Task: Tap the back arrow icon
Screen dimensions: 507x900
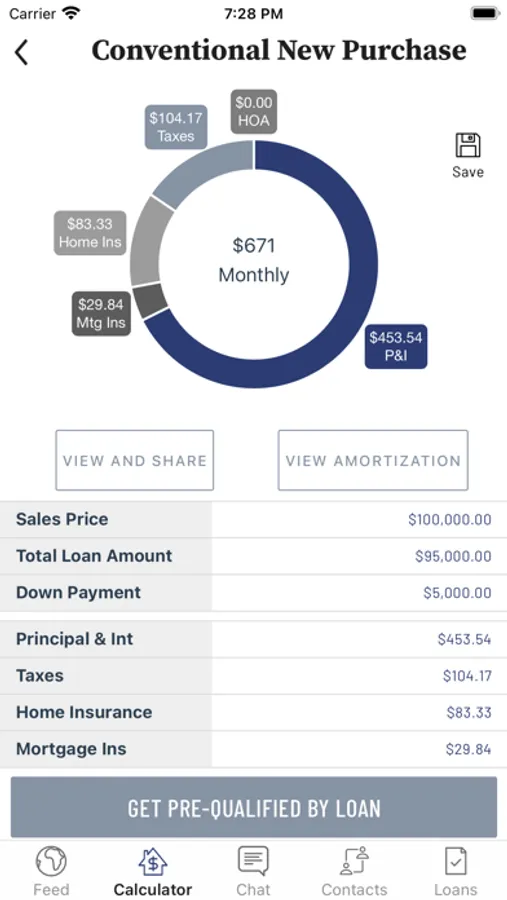Action: [21, 53]
